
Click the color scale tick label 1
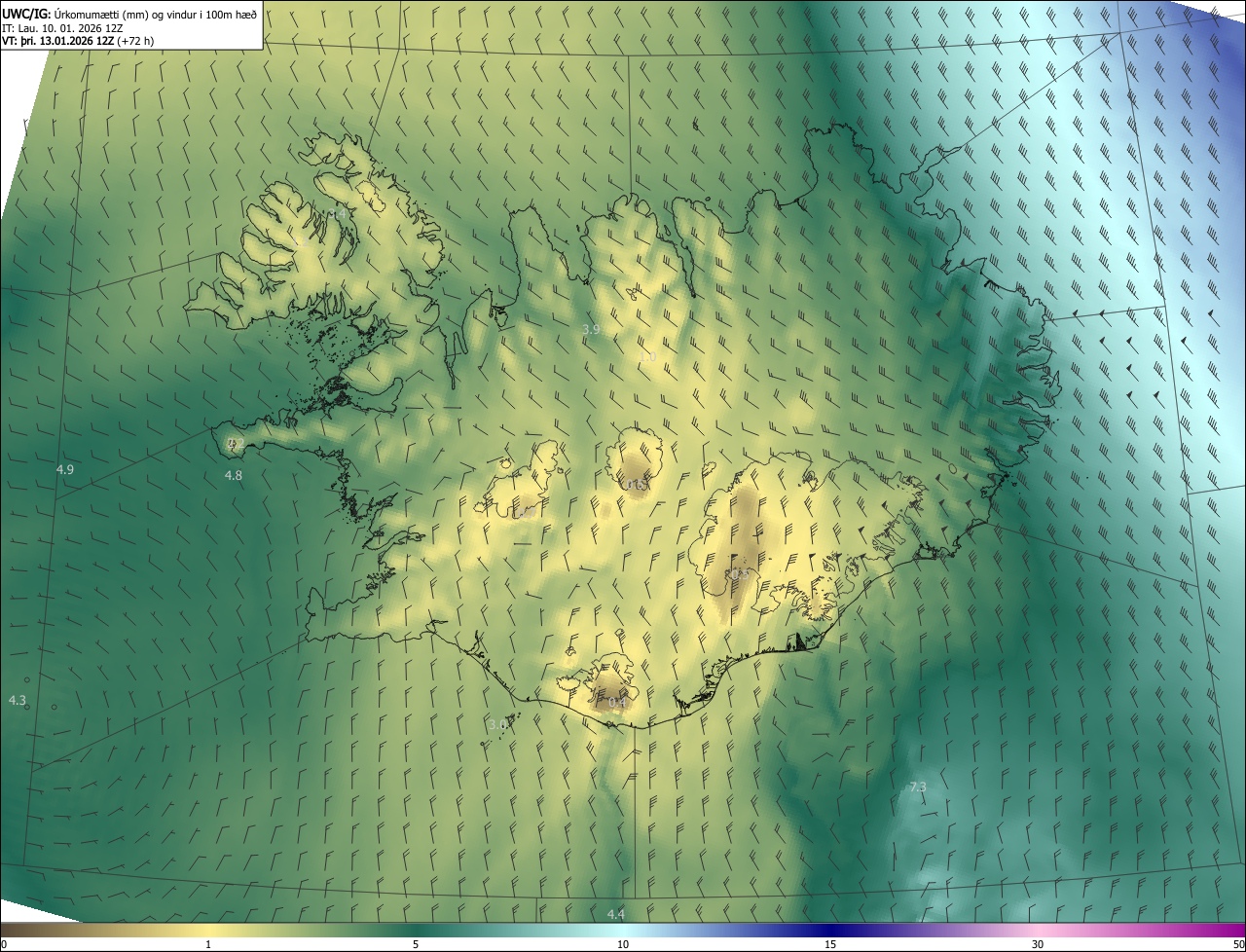coord(208,945)
